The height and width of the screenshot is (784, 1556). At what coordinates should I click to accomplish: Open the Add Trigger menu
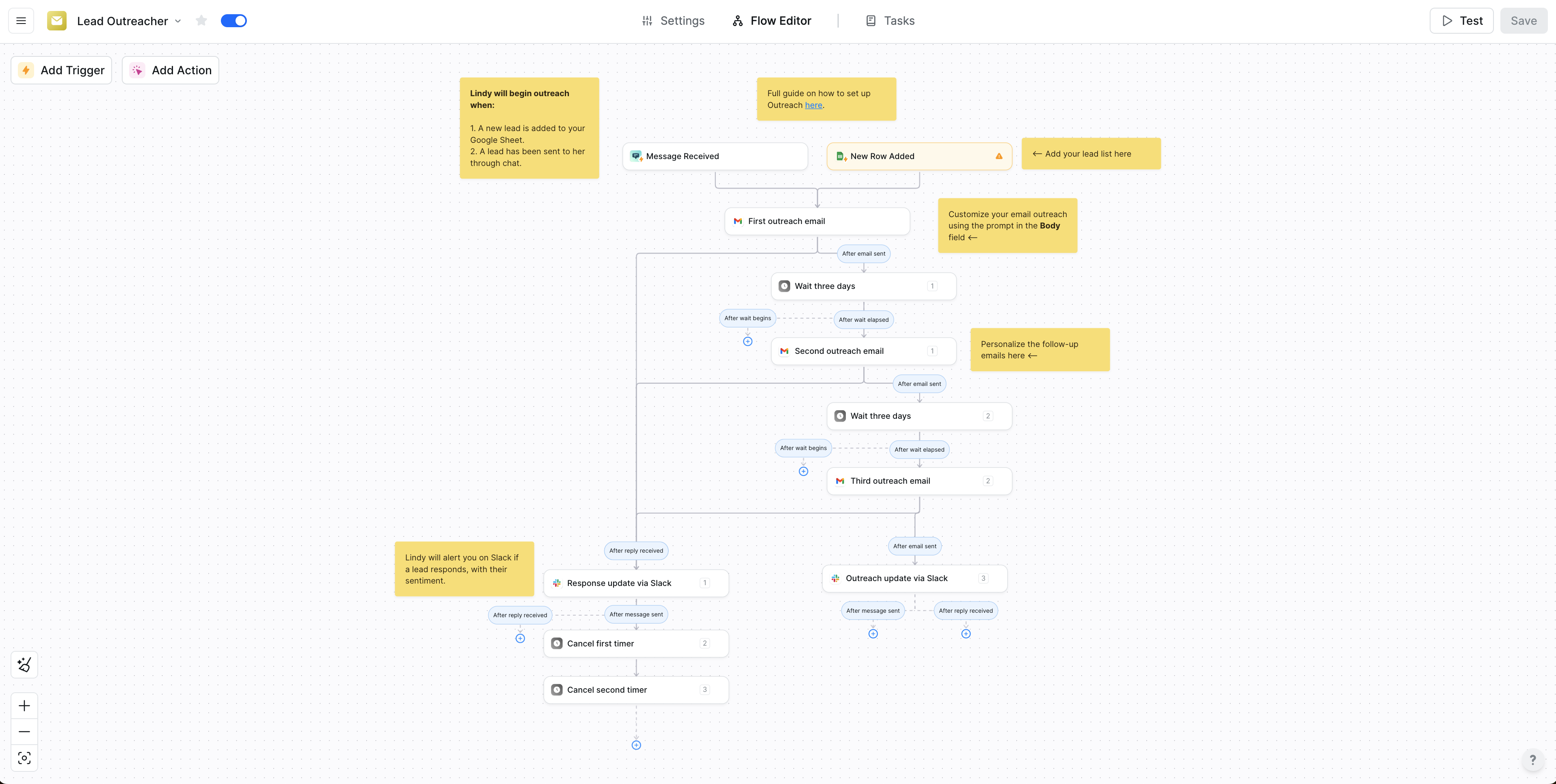pos(62,70)
